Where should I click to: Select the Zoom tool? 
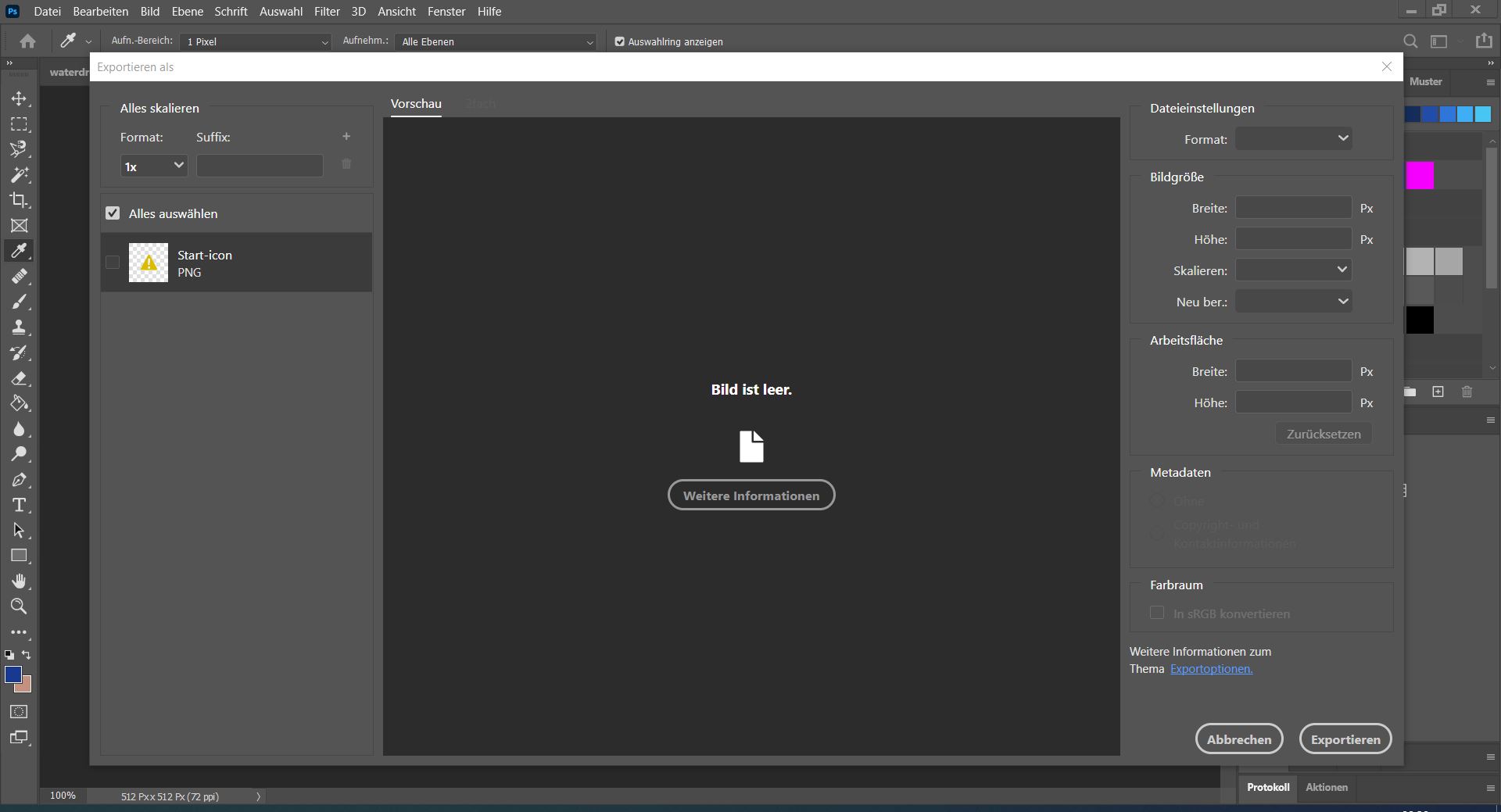coord(19,606)
